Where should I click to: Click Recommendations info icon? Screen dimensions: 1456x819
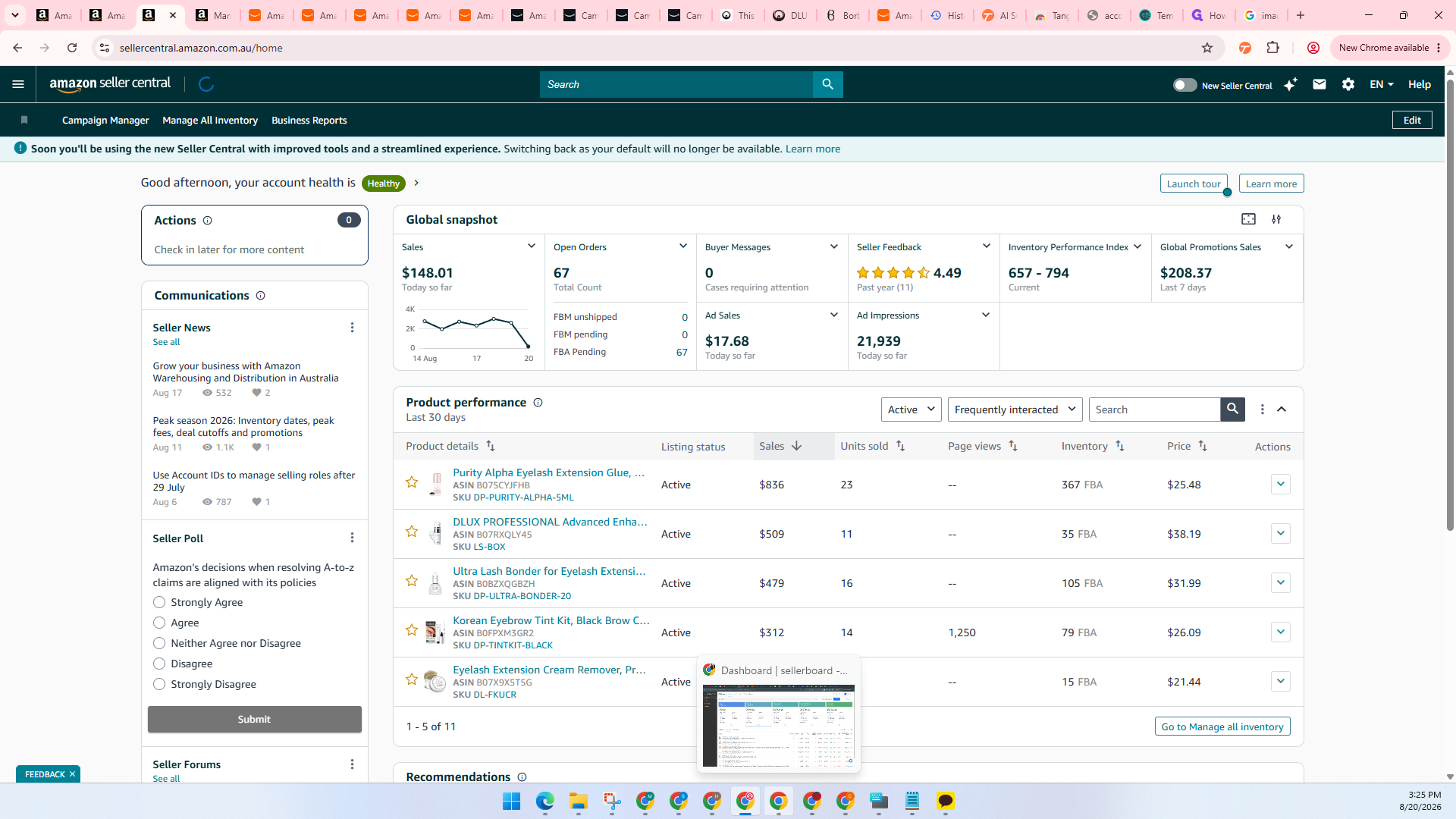click(522, 777)
